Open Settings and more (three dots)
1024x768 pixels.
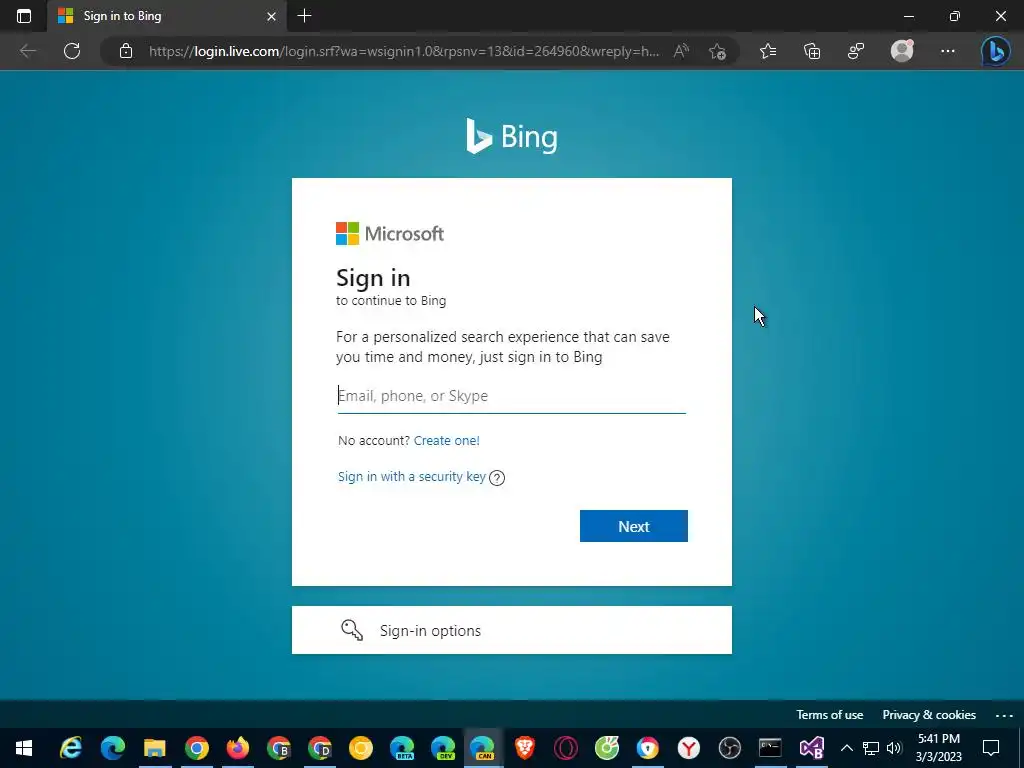pos(948,51)
